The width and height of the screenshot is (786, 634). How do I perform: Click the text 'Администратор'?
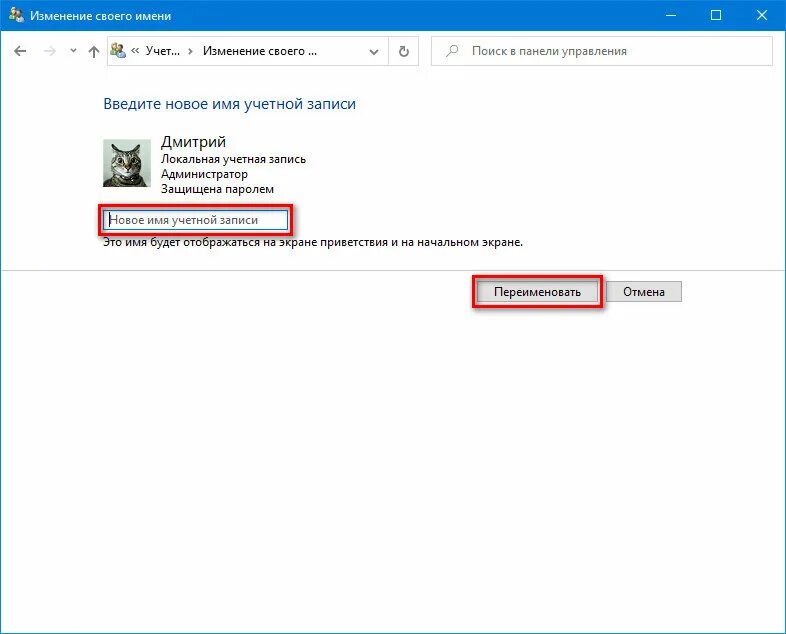point(204,174)
